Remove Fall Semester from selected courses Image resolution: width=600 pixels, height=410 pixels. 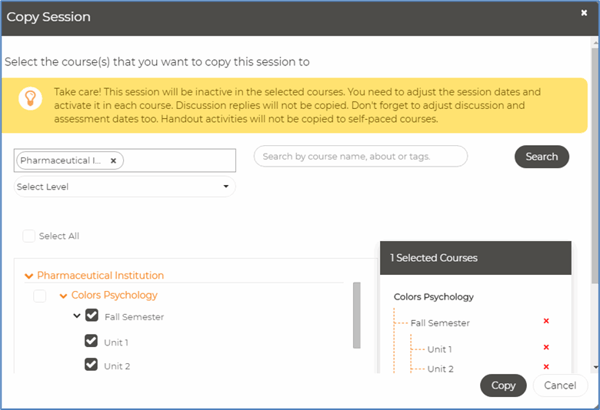pos(546,321)
